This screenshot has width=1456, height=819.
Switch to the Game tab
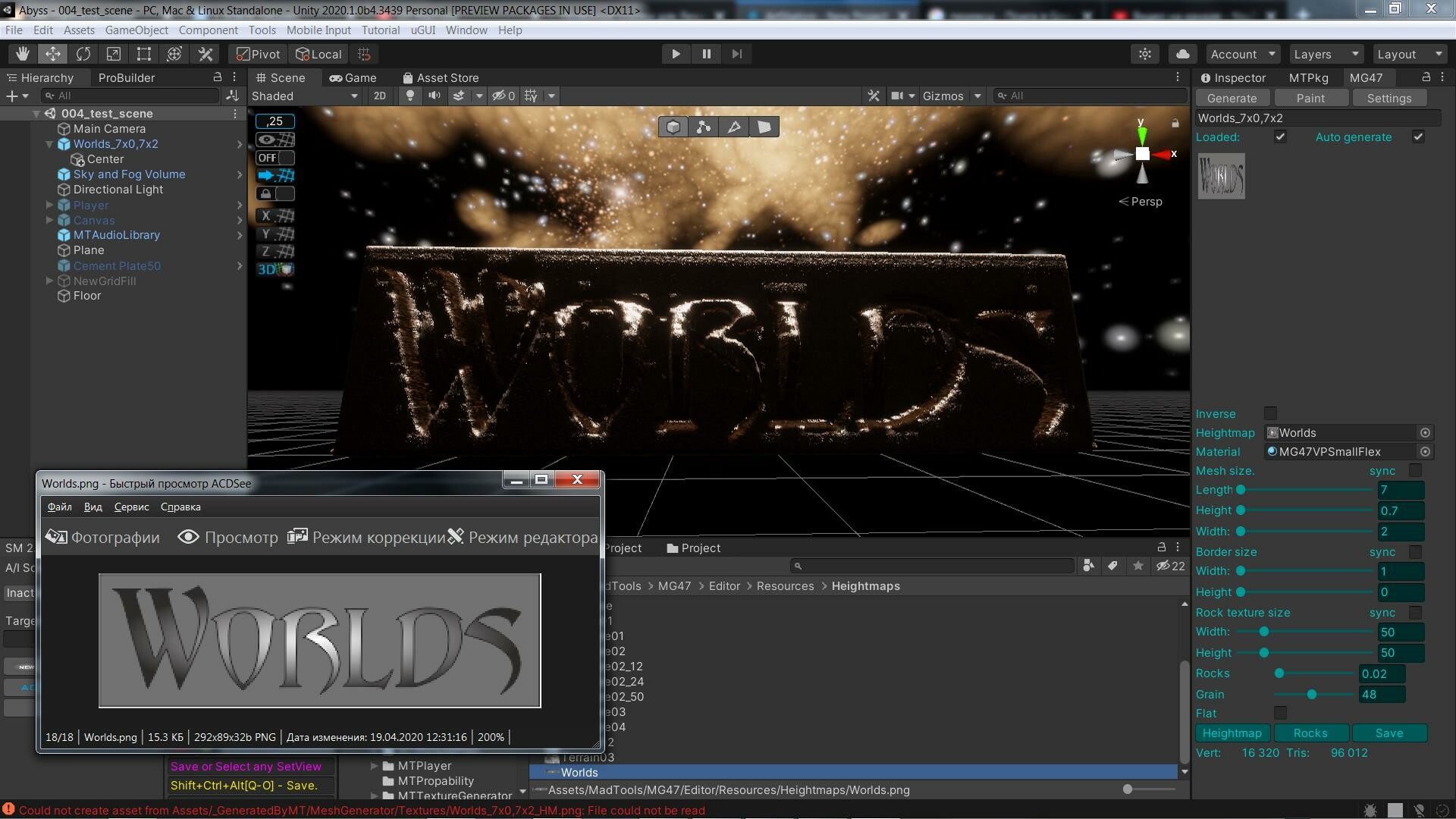coord(353,77)
